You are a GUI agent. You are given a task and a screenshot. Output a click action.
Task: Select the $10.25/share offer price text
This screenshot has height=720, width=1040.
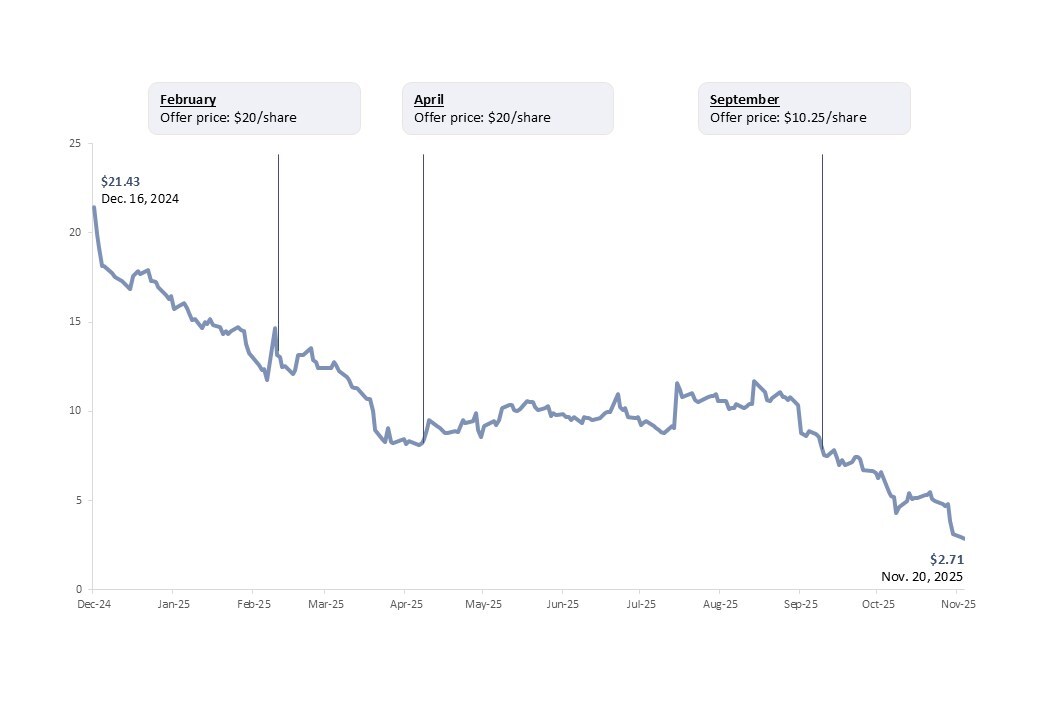point(826,118)
